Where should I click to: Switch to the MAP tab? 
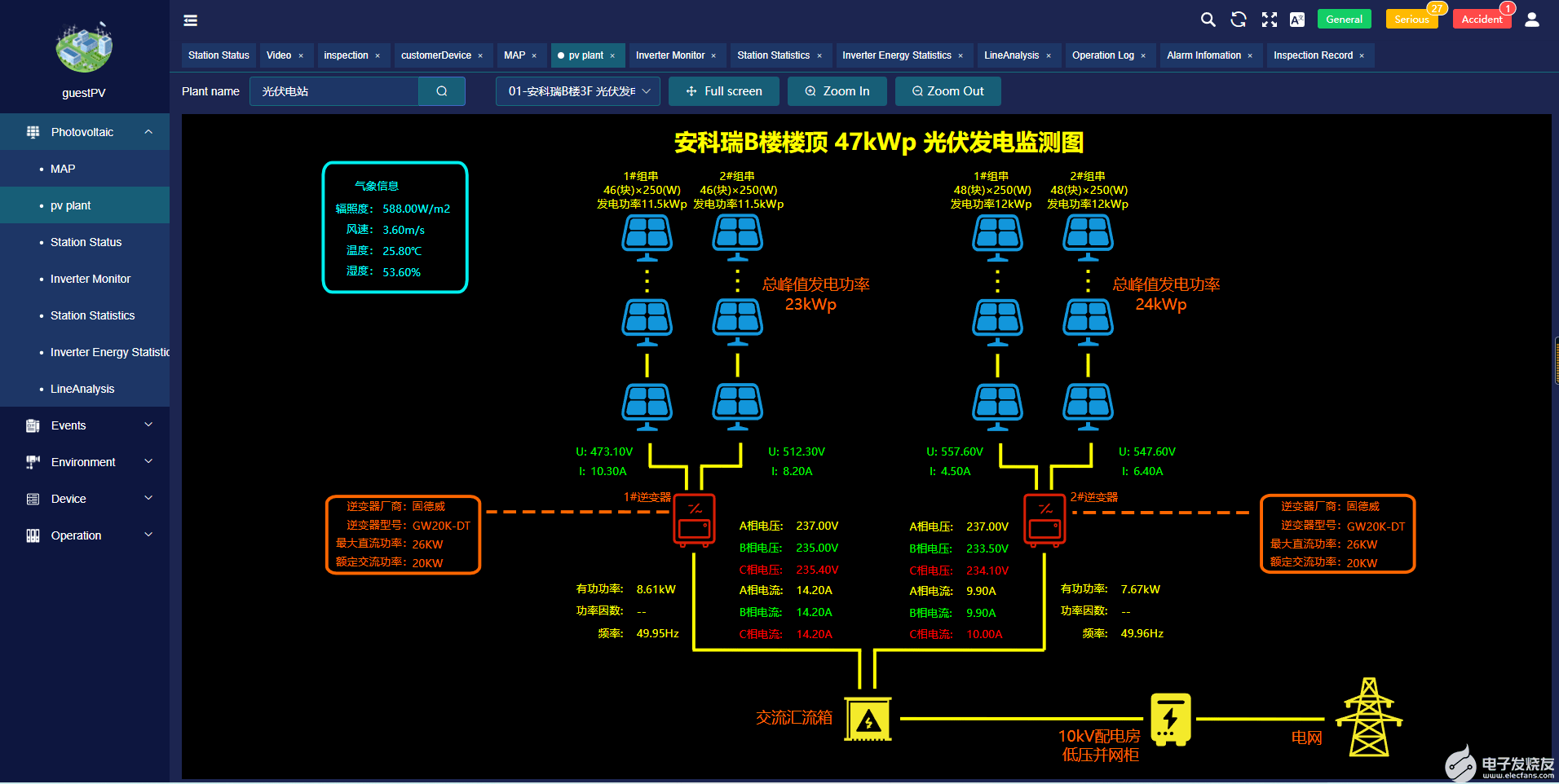click(x=515, y=55)
